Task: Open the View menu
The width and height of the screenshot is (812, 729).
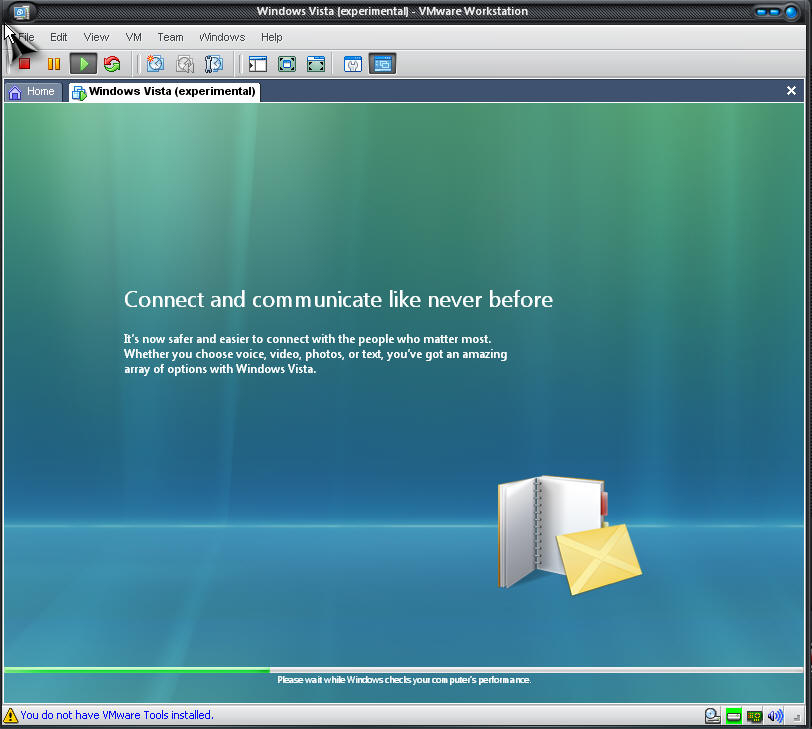Action: click(x=96, y=37)
